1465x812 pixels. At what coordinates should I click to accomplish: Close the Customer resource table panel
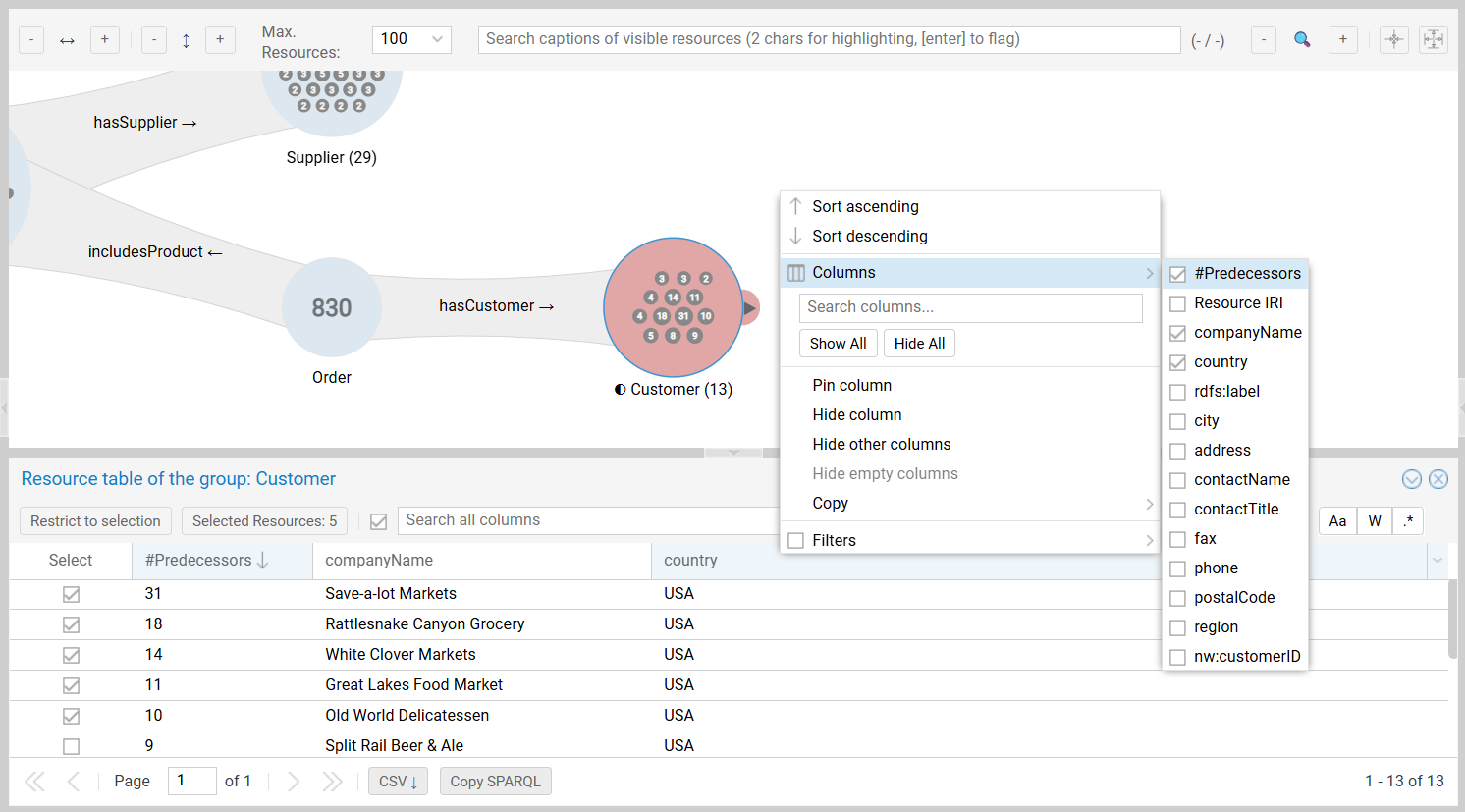coord(1438,479)
